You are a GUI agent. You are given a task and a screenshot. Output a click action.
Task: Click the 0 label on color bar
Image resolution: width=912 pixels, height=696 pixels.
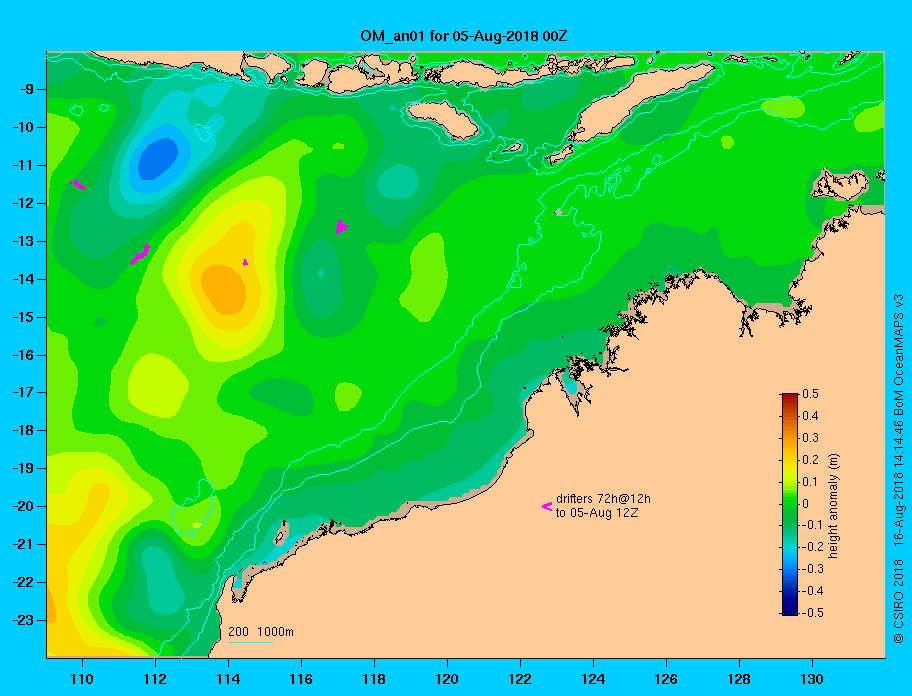(x=806, y=504)
